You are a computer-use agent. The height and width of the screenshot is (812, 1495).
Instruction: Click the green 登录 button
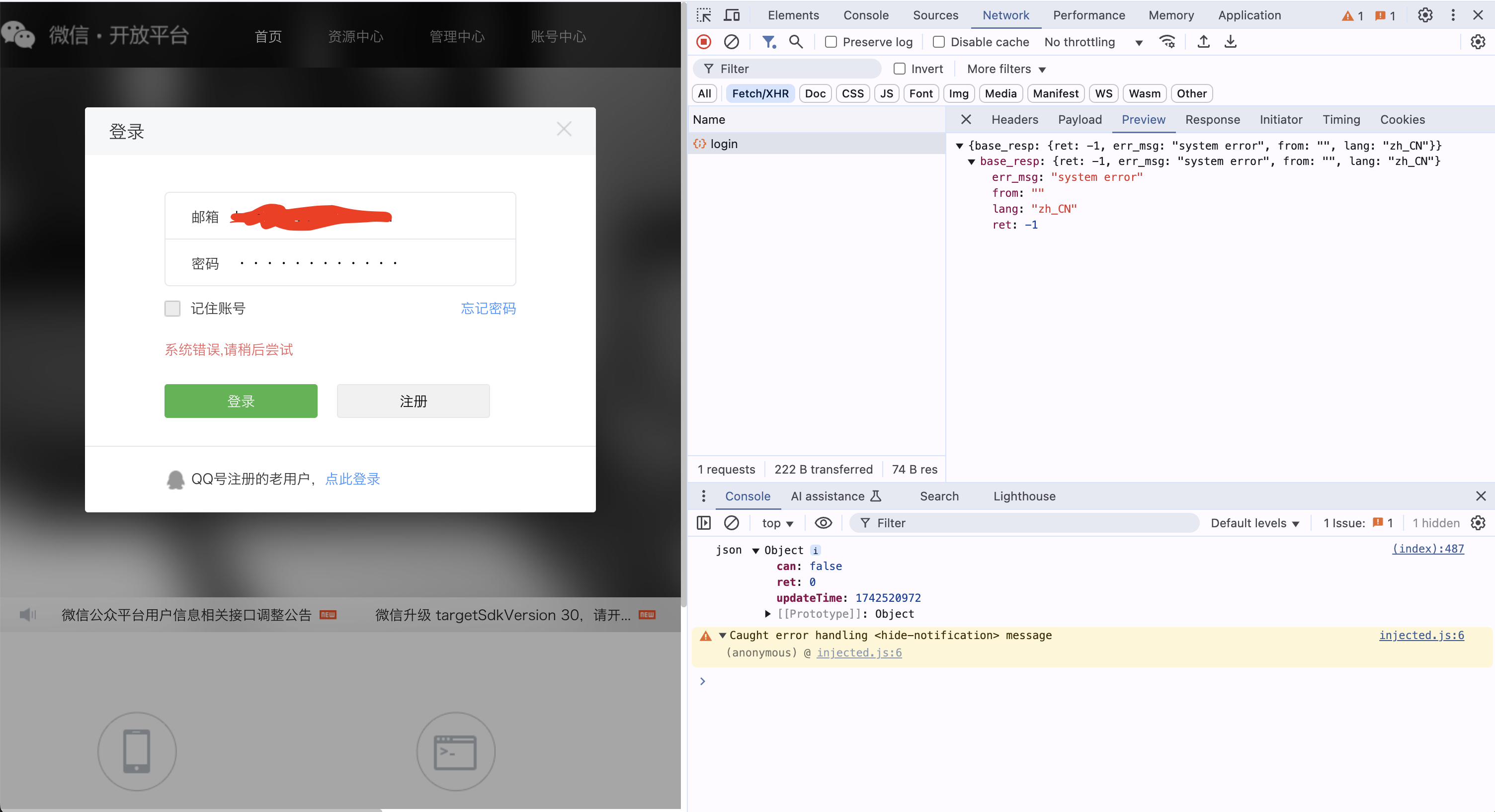241,401
